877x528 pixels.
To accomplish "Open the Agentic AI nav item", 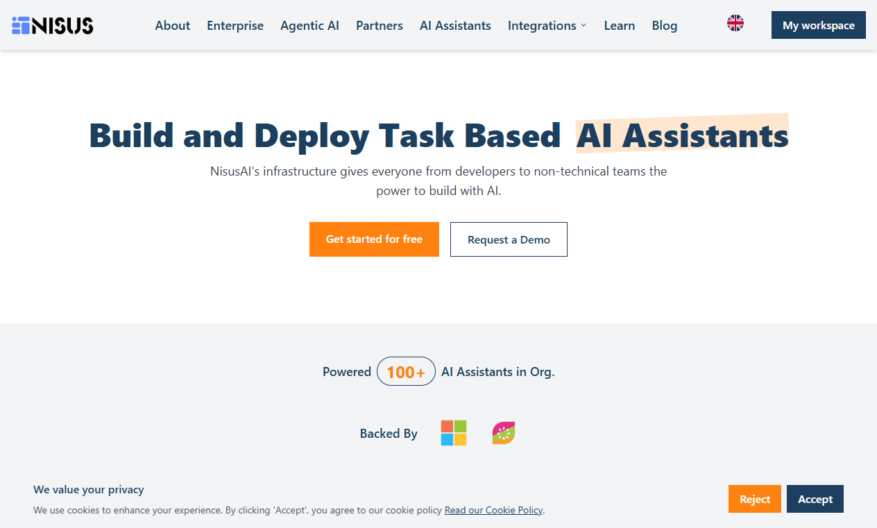I will (x=309, y=25).
